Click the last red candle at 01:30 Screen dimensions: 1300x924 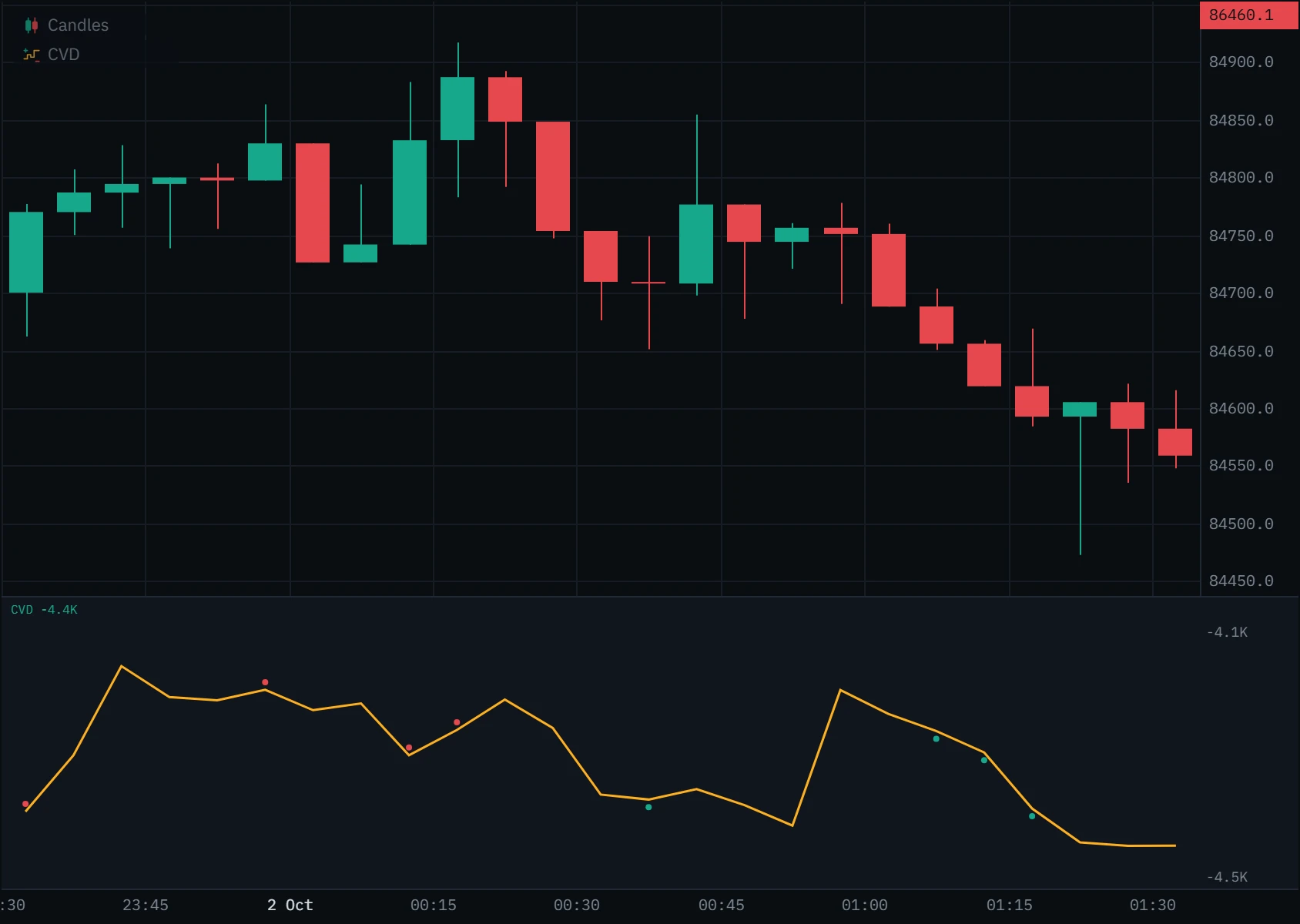(x=1175, y=442)
